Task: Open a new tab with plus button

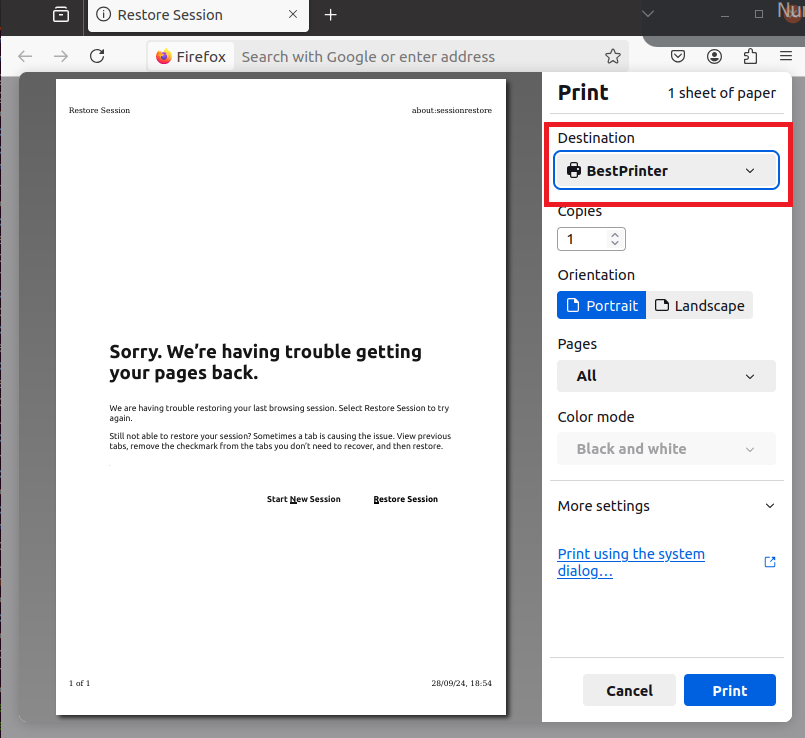Action: pyautogui.click(x=331, y=15)
